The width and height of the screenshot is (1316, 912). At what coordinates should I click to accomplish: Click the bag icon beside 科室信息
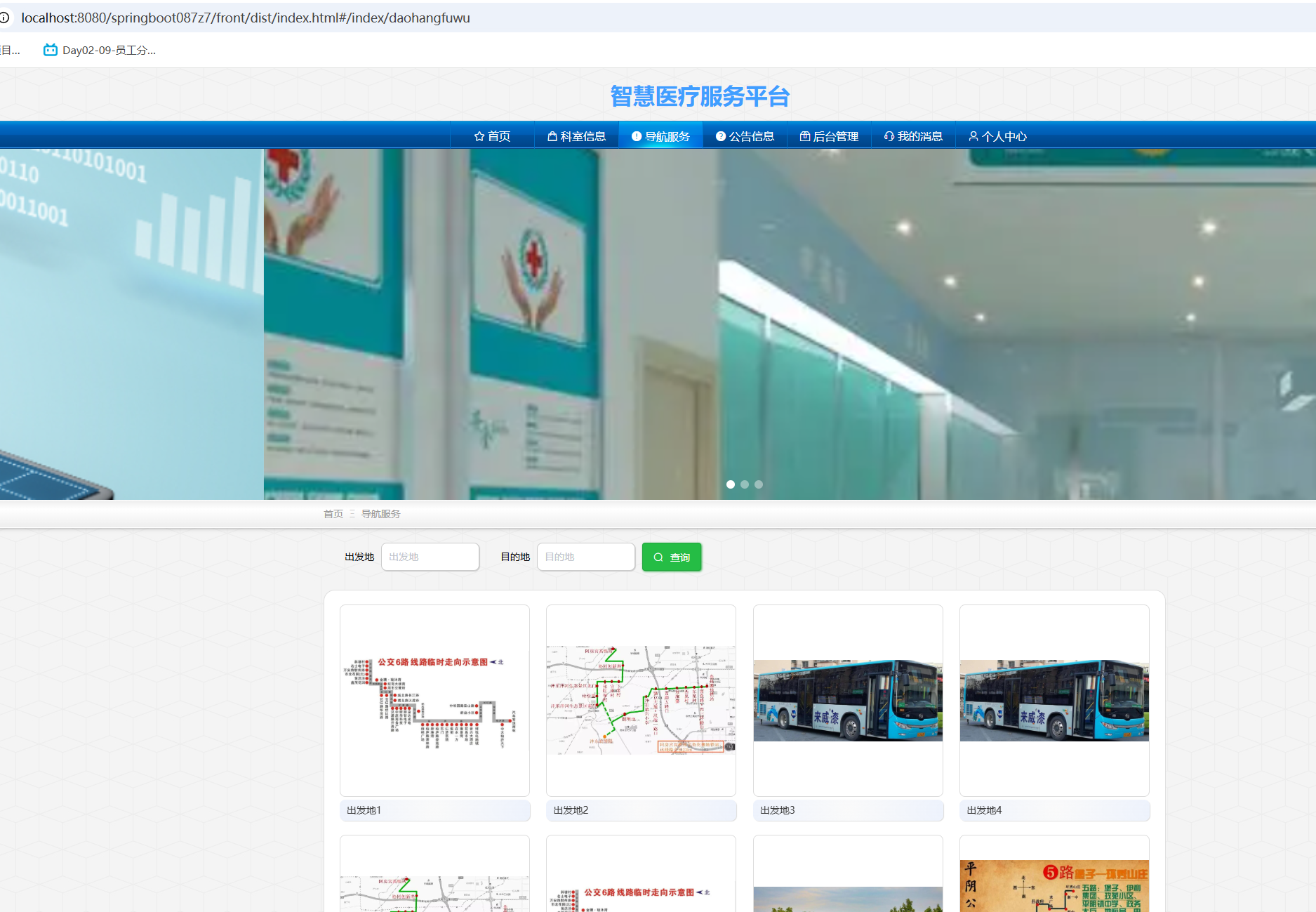(552, 136)
